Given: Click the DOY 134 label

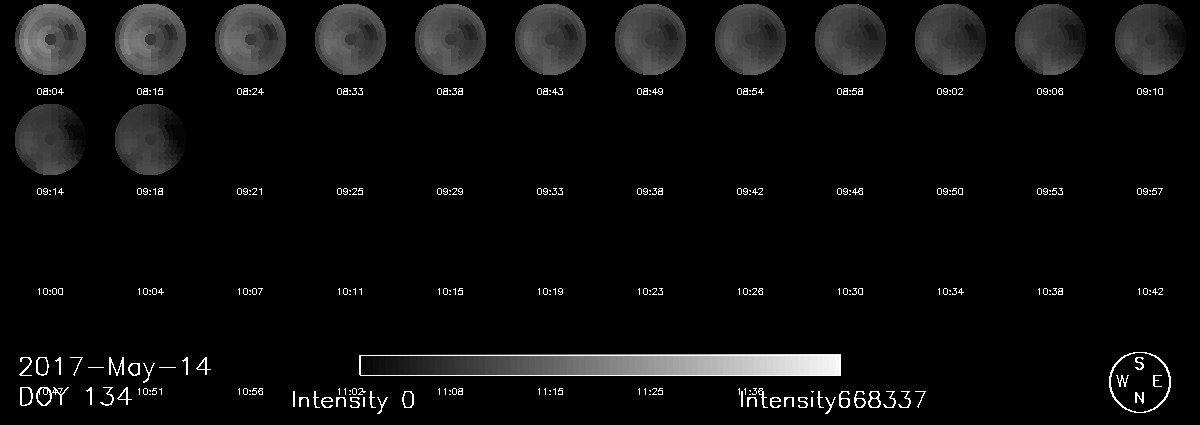Looking at the screenshot, I should click(76, 397).
